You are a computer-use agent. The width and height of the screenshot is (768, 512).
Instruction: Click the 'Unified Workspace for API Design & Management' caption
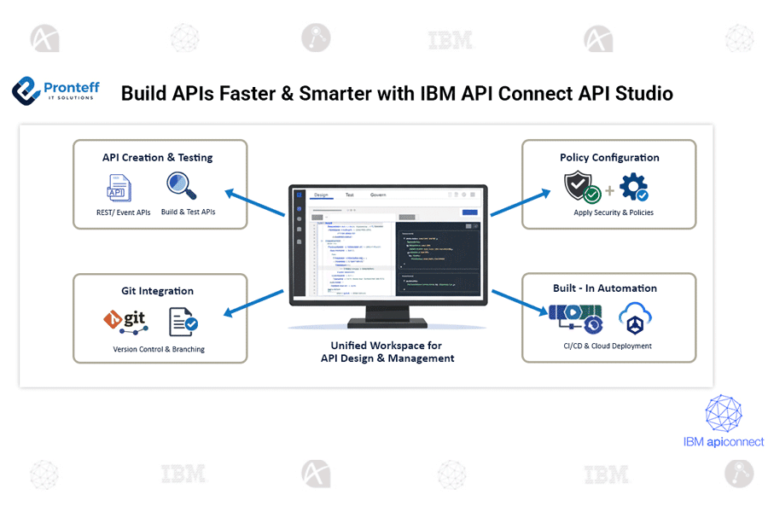pyautogui.click(x=387, y=352)
